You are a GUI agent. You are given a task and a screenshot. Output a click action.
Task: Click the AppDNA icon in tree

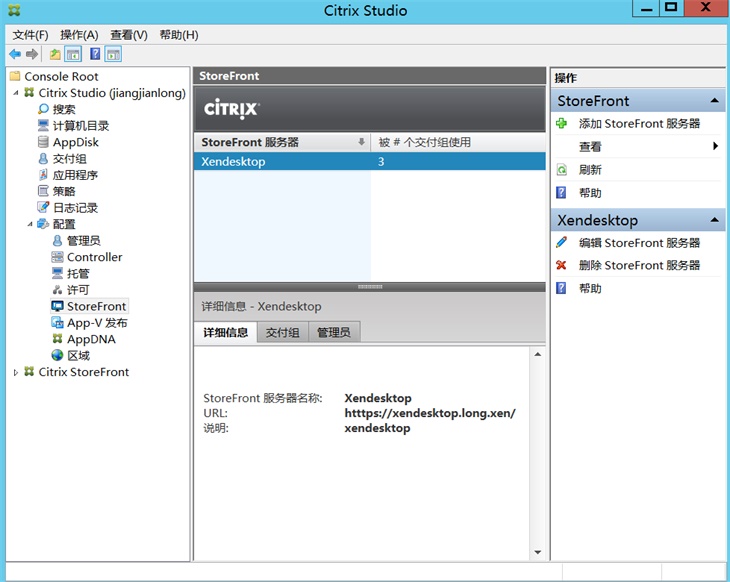tap(57, 338)
